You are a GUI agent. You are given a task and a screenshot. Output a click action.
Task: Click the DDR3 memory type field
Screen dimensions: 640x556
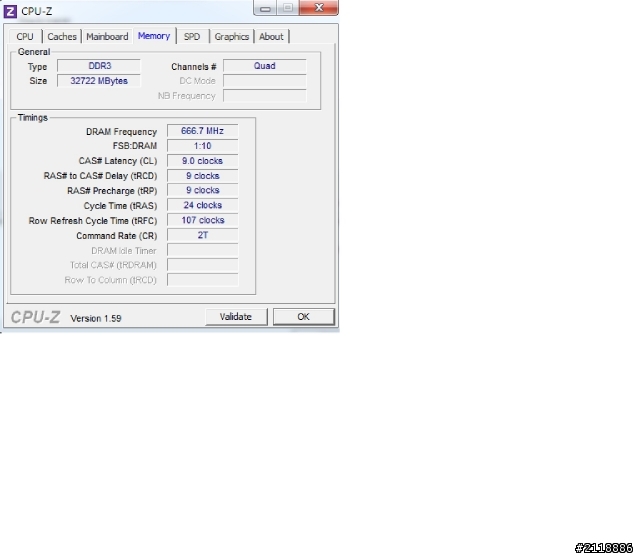(99, 66)
